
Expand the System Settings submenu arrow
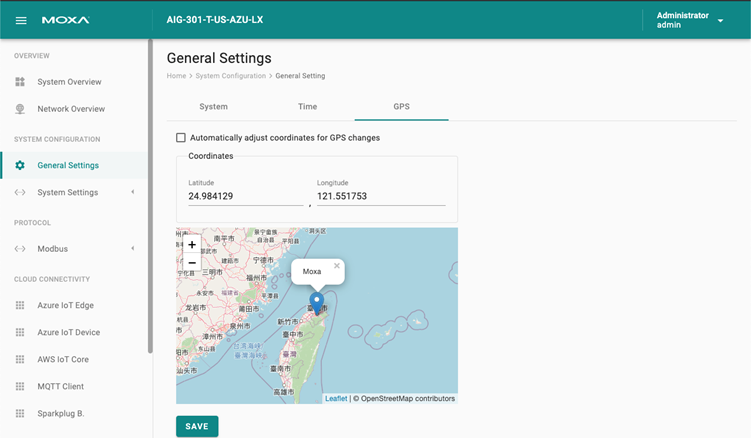133,192
